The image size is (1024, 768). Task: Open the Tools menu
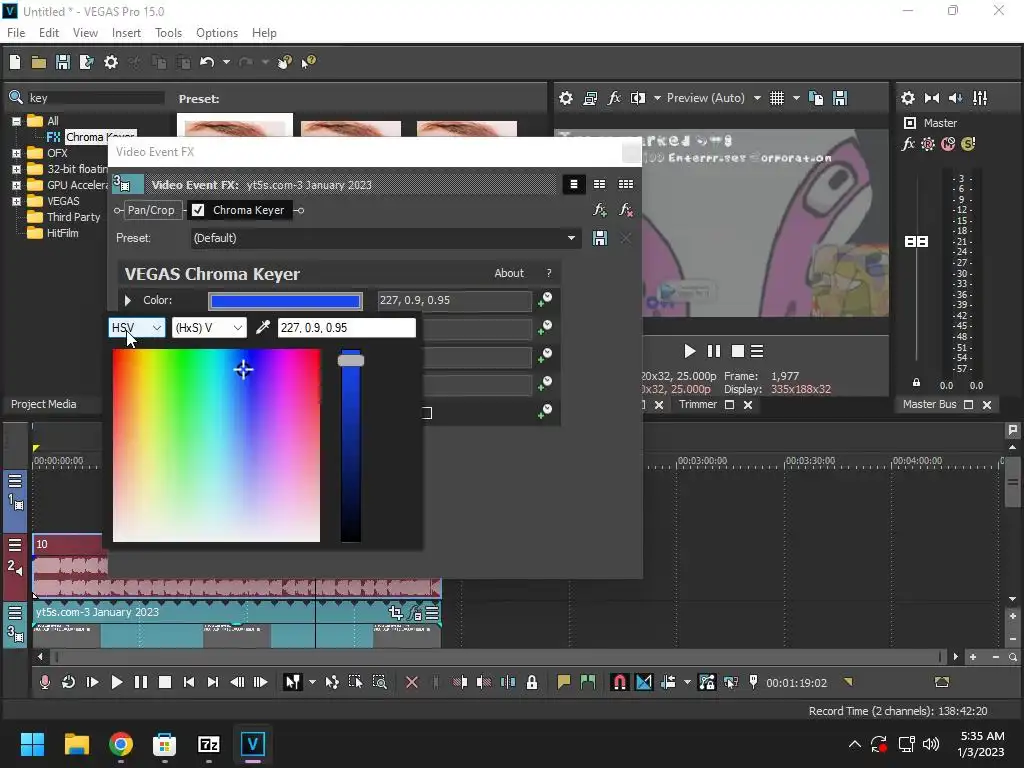coord(168,33)
